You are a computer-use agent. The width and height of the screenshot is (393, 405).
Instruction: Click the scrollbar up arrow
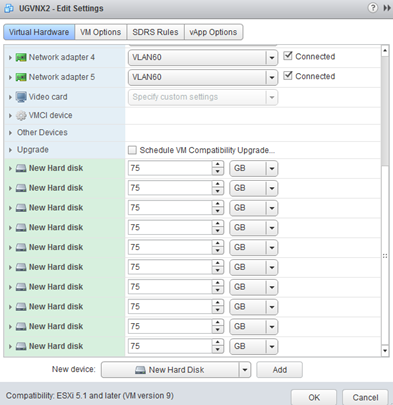click(x=385, y=51)
